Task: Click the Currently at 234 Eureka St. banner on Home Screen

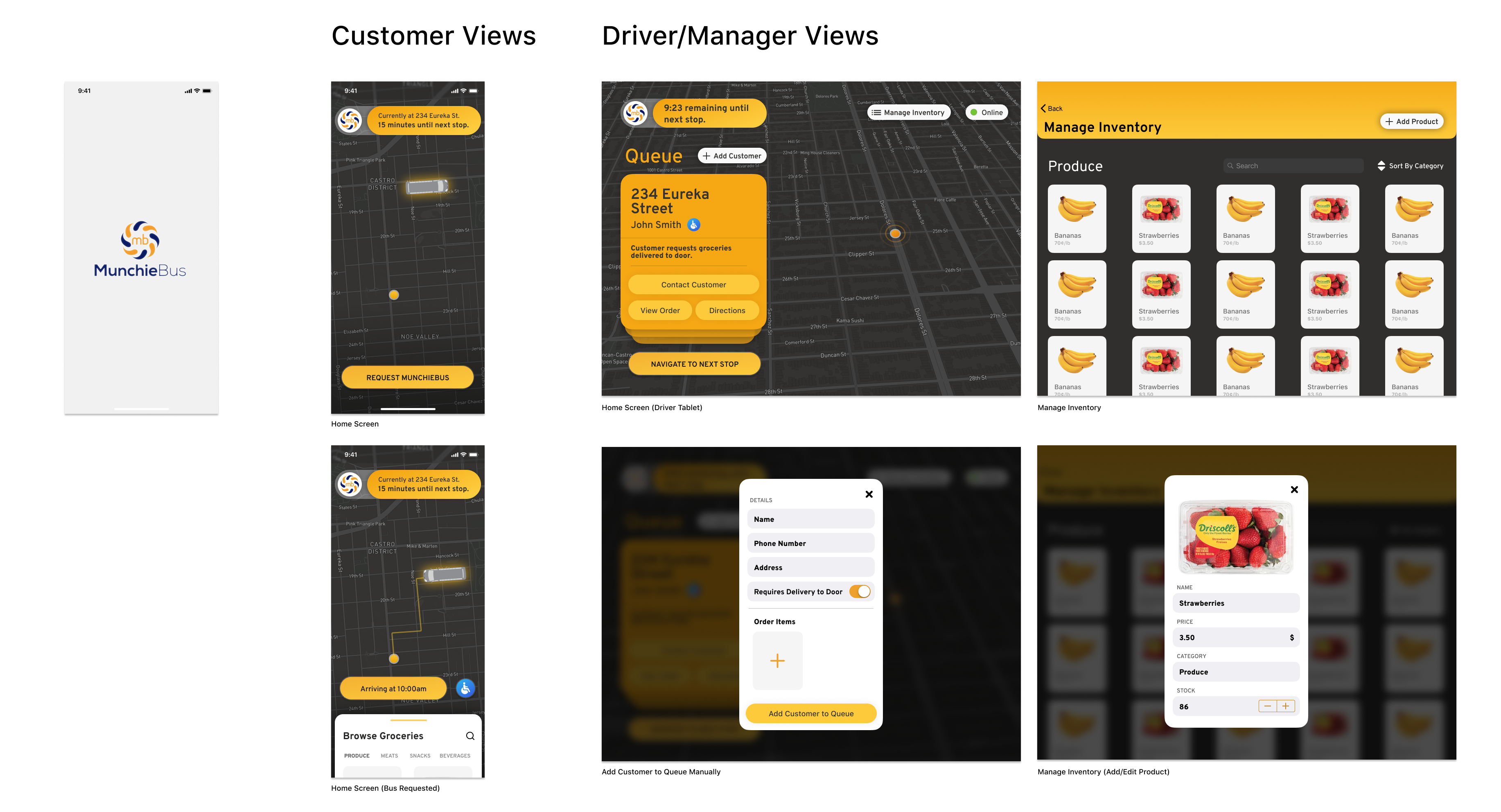Action: coord(424,121)
